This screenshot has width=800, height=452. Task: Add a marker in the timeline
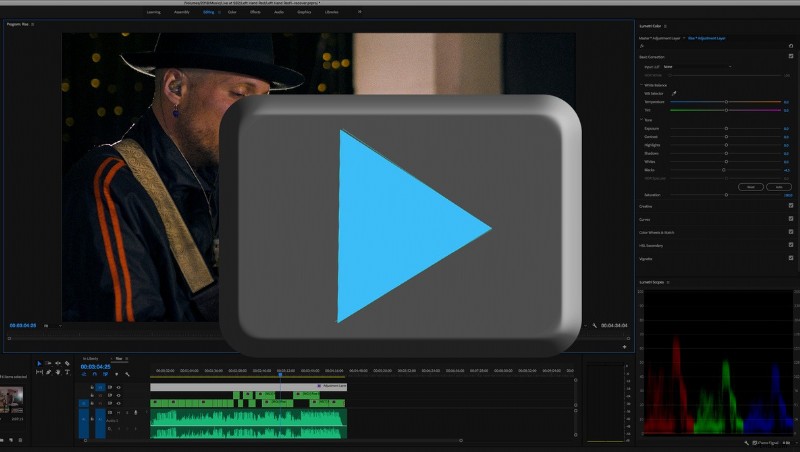116,374
